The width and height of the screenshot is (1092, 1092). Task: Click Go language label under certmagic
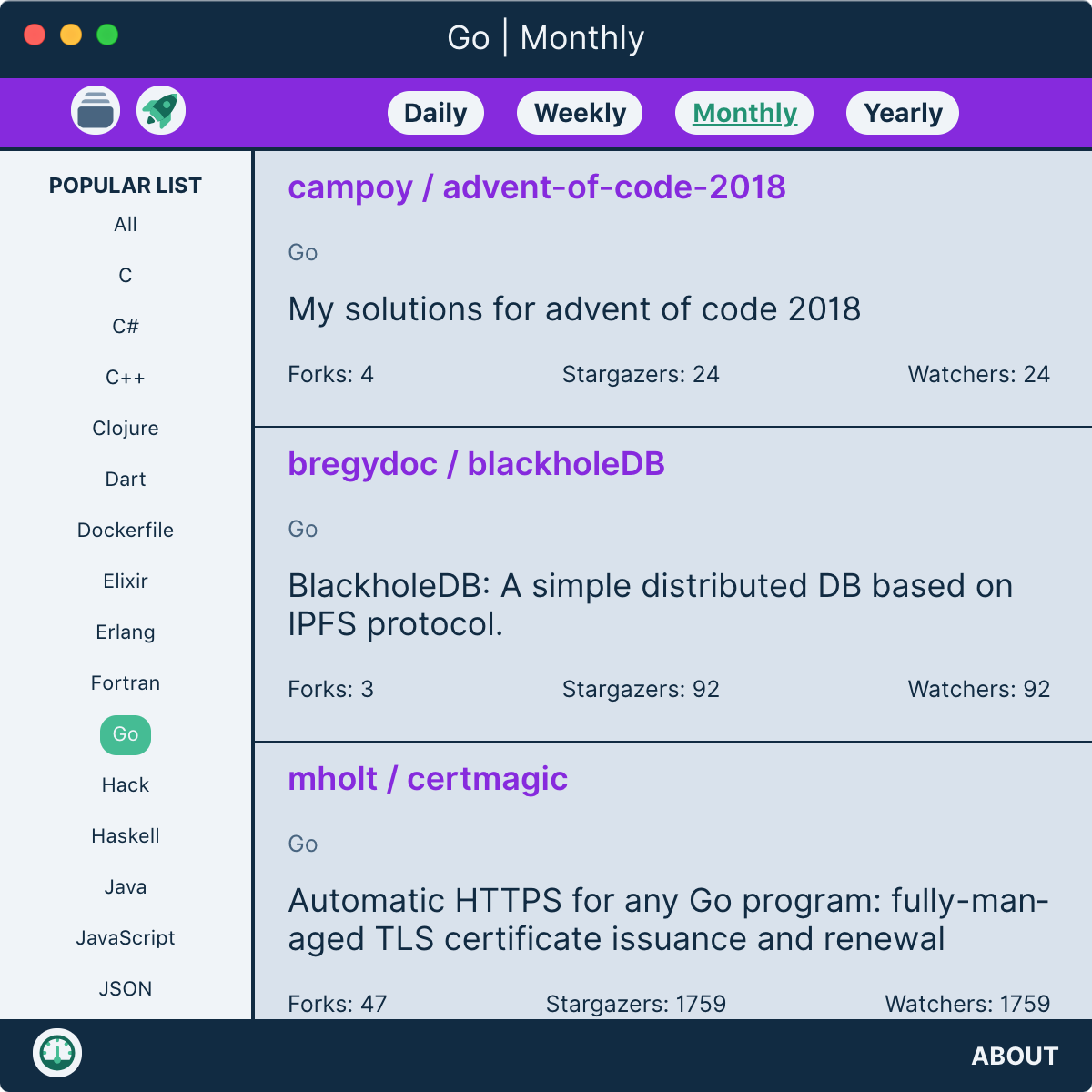[303, 844]
